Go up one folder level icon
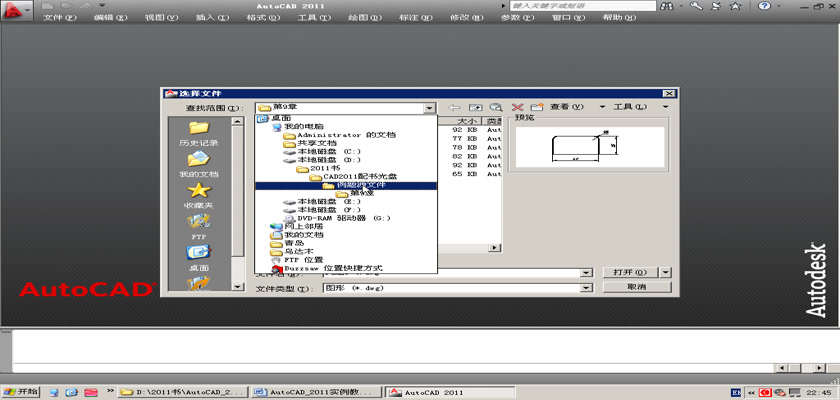This screenshot has height=400, width=840. pos(475,107)
